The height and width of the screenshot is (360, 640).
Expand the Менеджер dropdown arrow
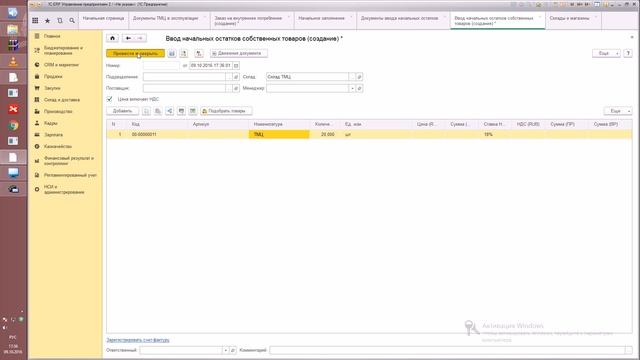pyautogui.click(x=352, y=88)
